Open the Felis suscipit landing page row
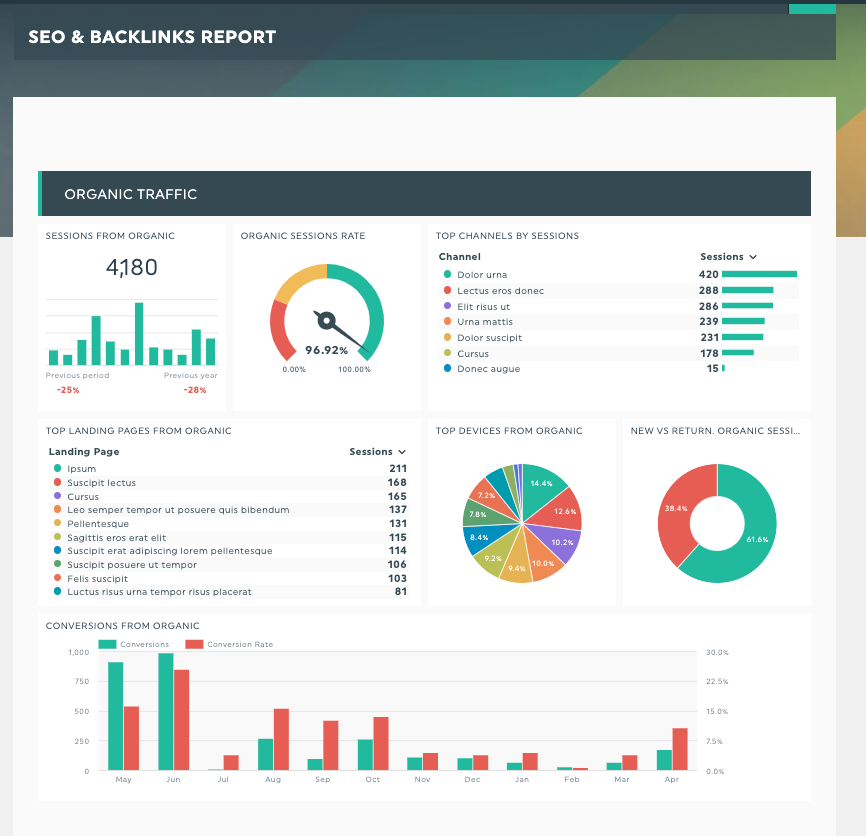This screenshot has width=866, height=836. click(x=97, y=578)
